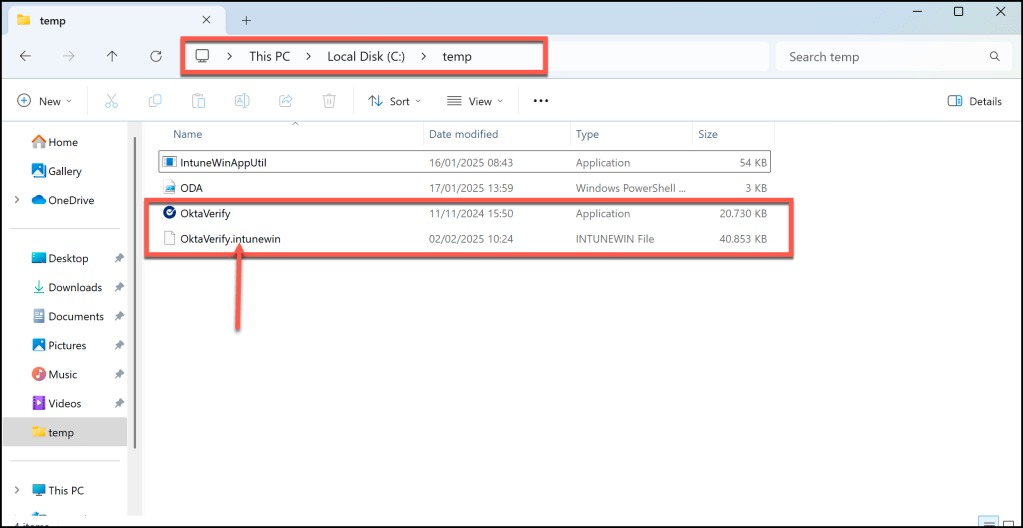Viewport: 1023px width, 528px height.
Task: Sort files by Date modified column
Action: click(463, 134)
